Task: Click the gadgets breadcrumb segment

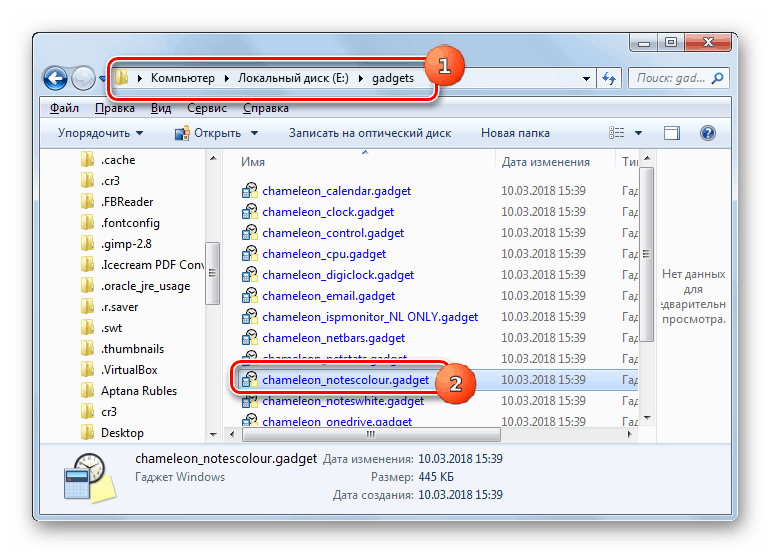Action: tap(393, 78)
